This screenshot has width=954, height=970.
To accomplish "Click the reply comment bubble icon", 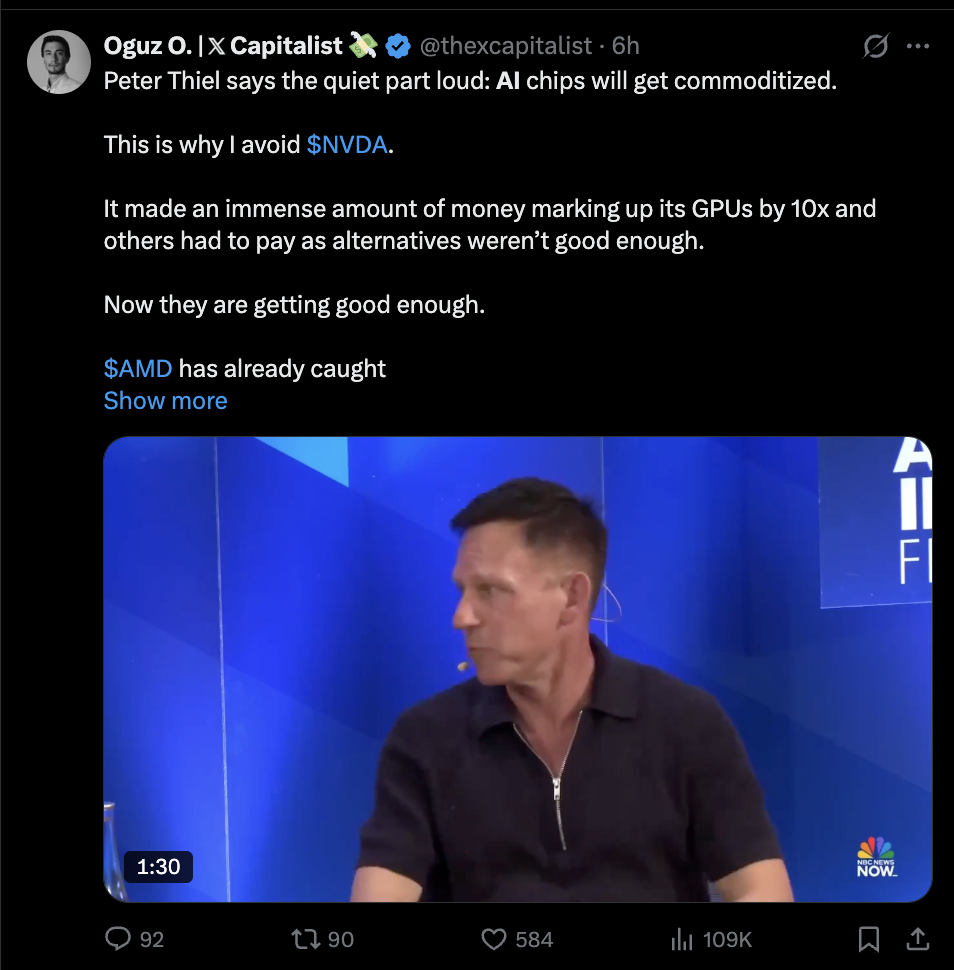I will 118,938.
